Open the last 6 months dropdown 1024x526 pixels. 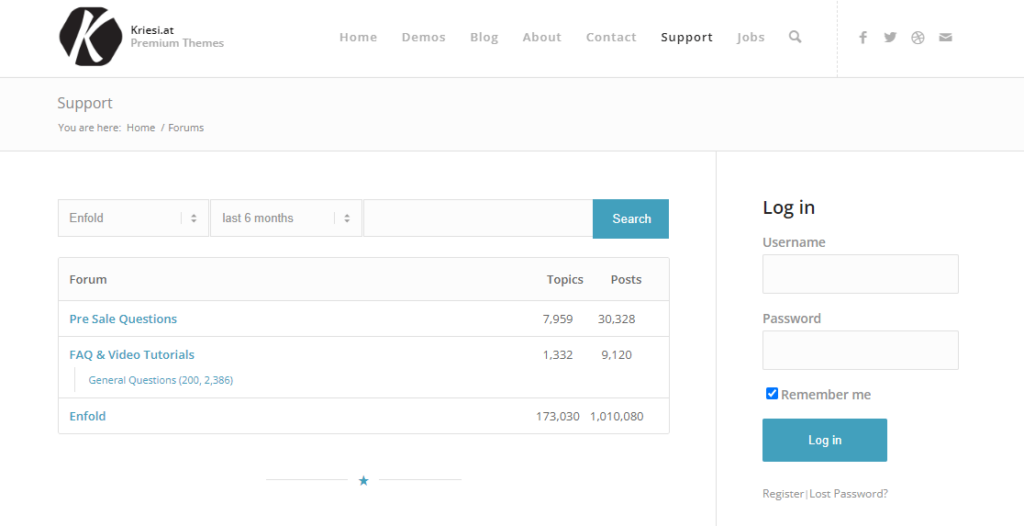tap(286, 218)
